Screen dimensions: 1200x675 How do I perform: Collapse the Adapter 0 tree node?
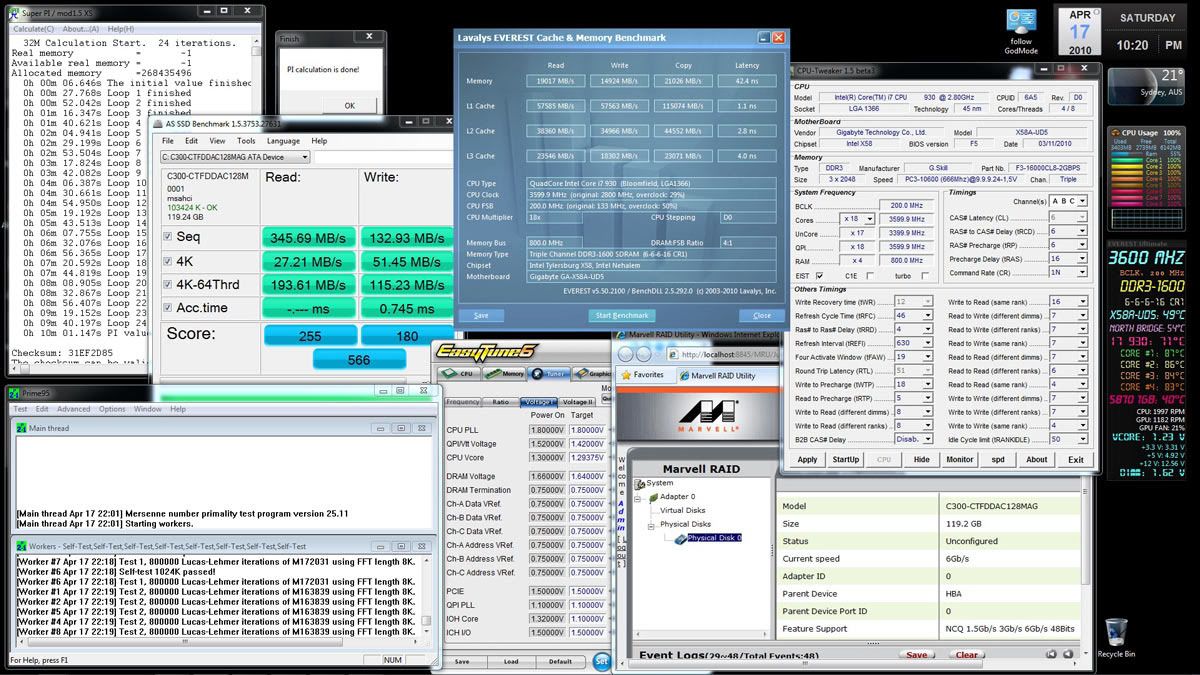pos(638,497)
